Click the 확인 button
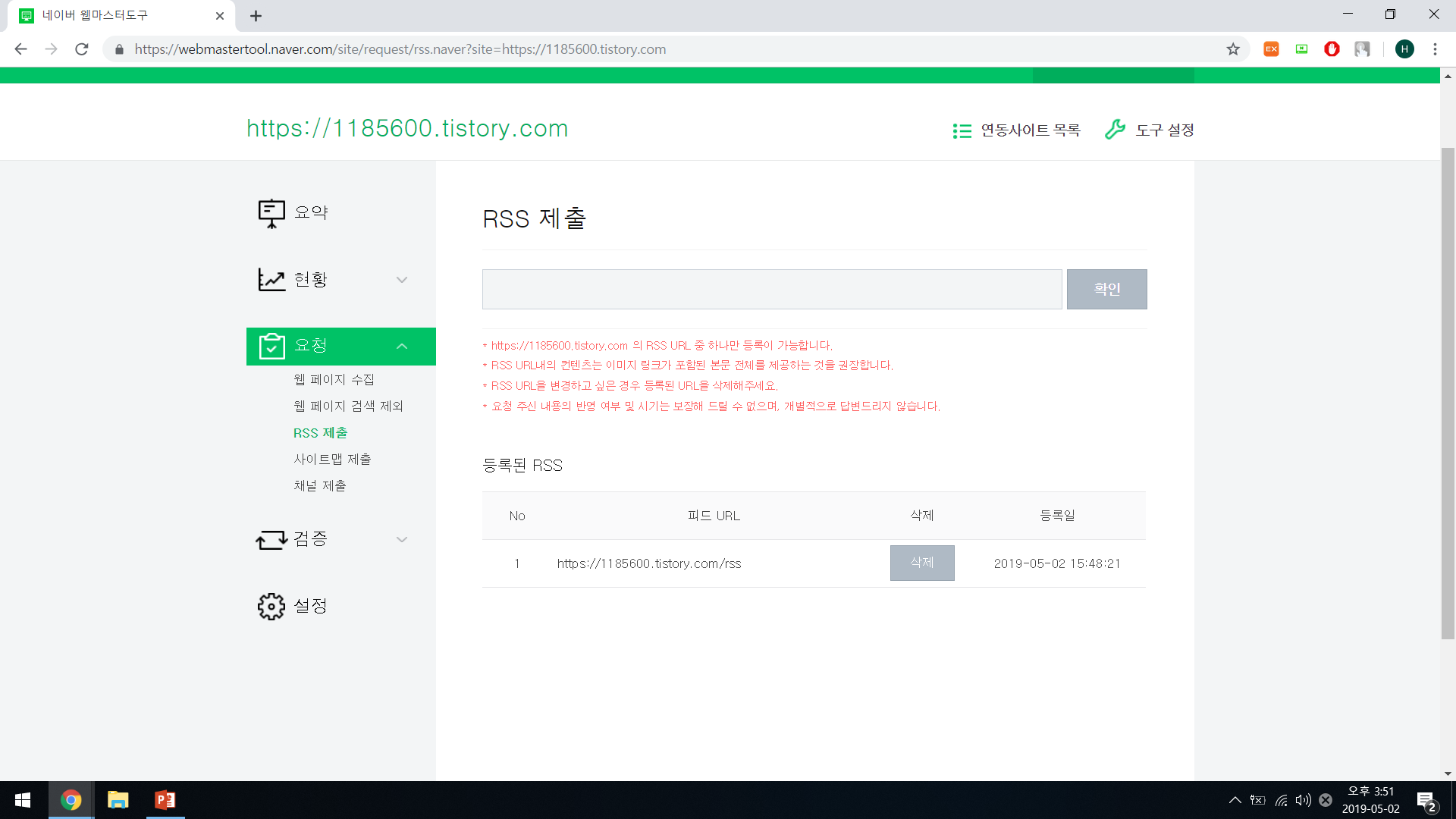 click(x=1106, y=289)
